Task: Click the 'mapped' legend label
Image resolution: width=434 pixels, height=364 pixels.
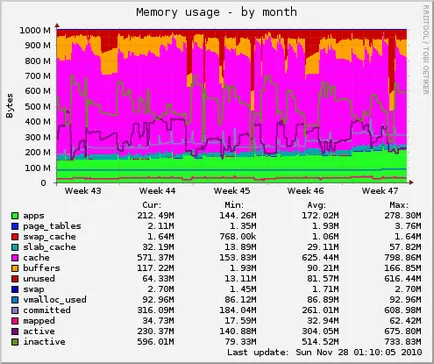Action: click(39, 321)
